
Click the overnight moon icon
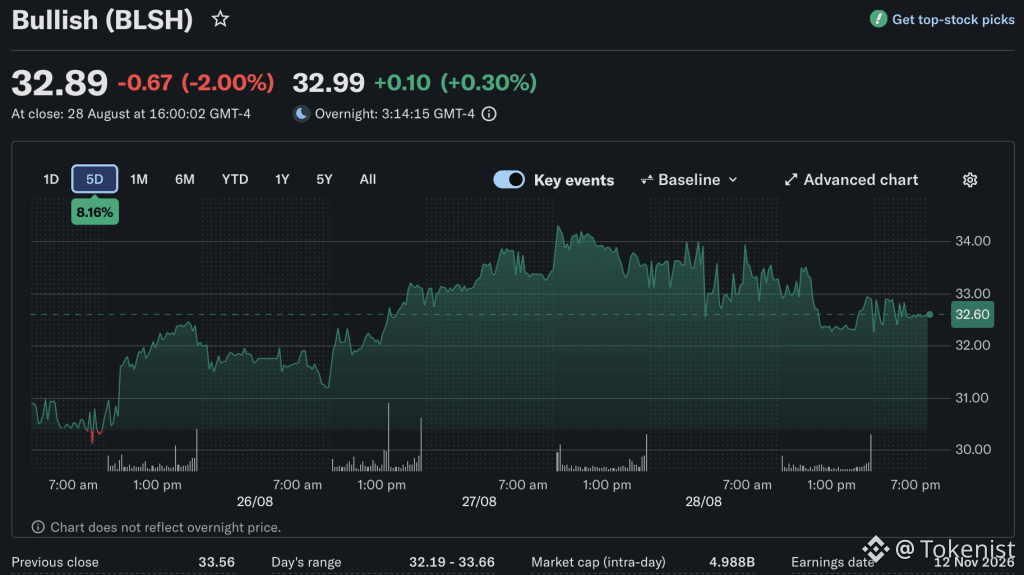pos(301,114)
